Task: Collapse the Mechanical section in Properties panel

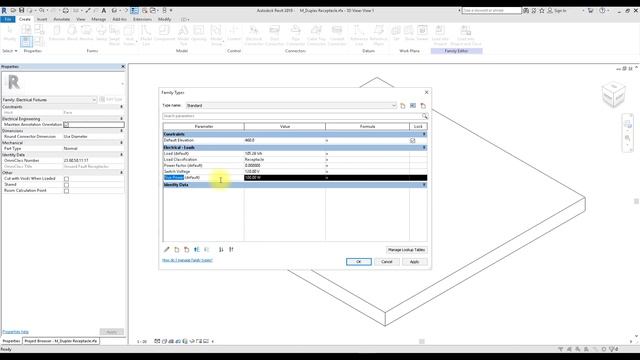Action: point(122,143)
